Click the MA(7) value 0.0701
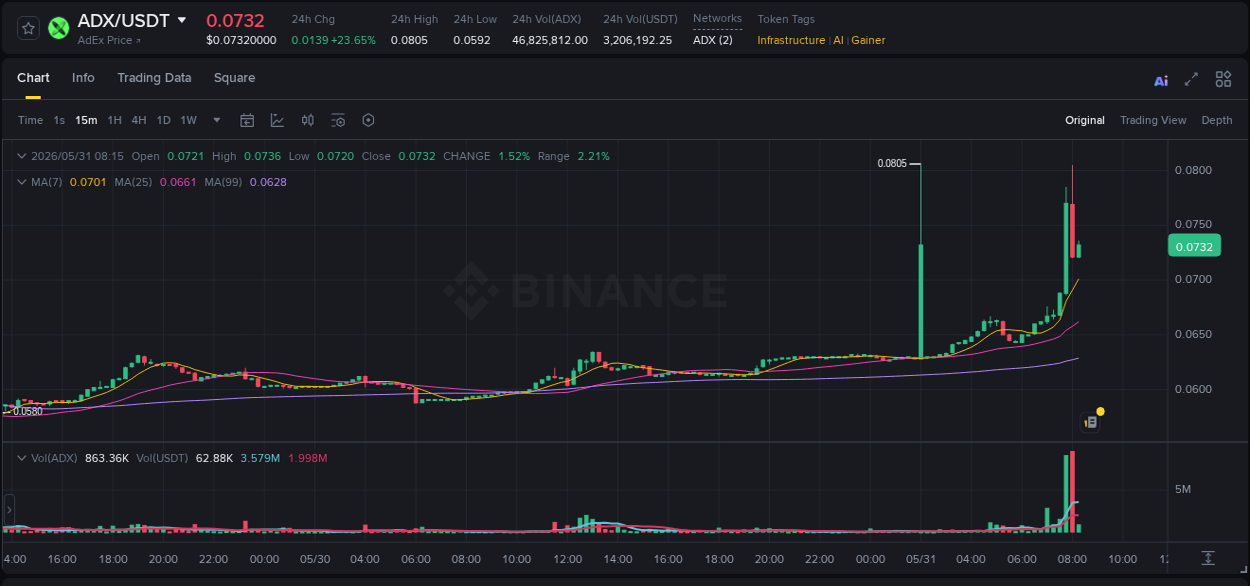Image resolution: width=1250 pixels, height=586 pixels. (87, 182)
